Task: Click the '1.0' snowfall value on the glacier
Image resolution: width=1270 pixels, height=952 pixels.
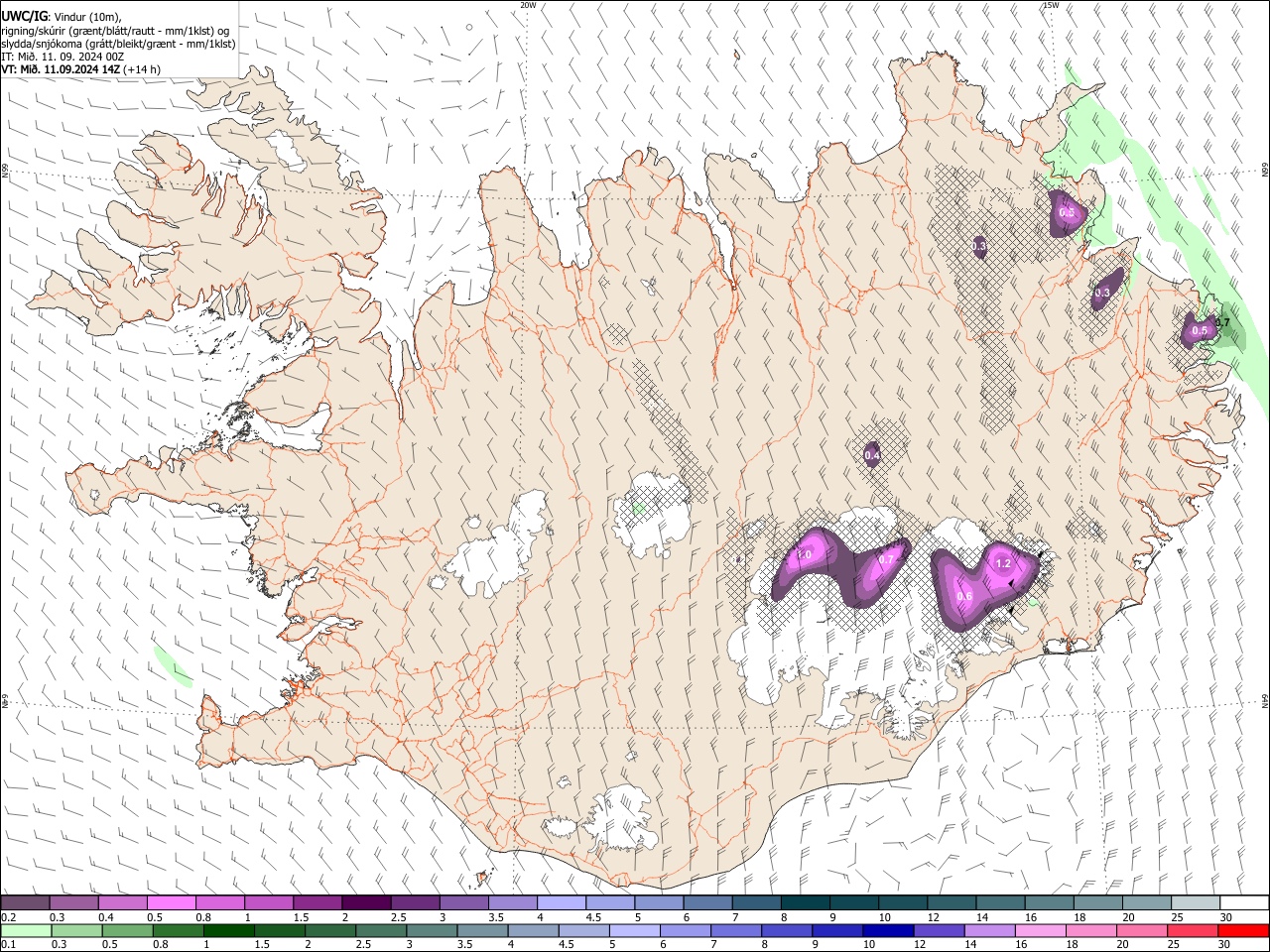Action: 804,555
